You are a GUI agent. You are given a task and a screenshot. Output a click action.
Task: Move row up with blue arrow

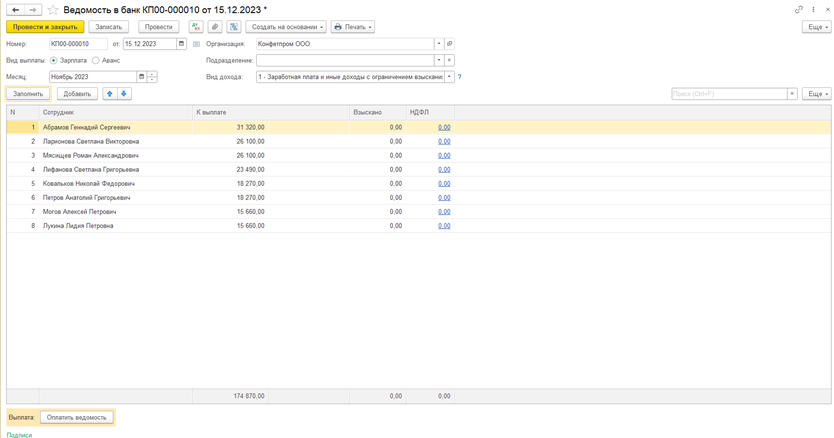[x=110, y=94]
